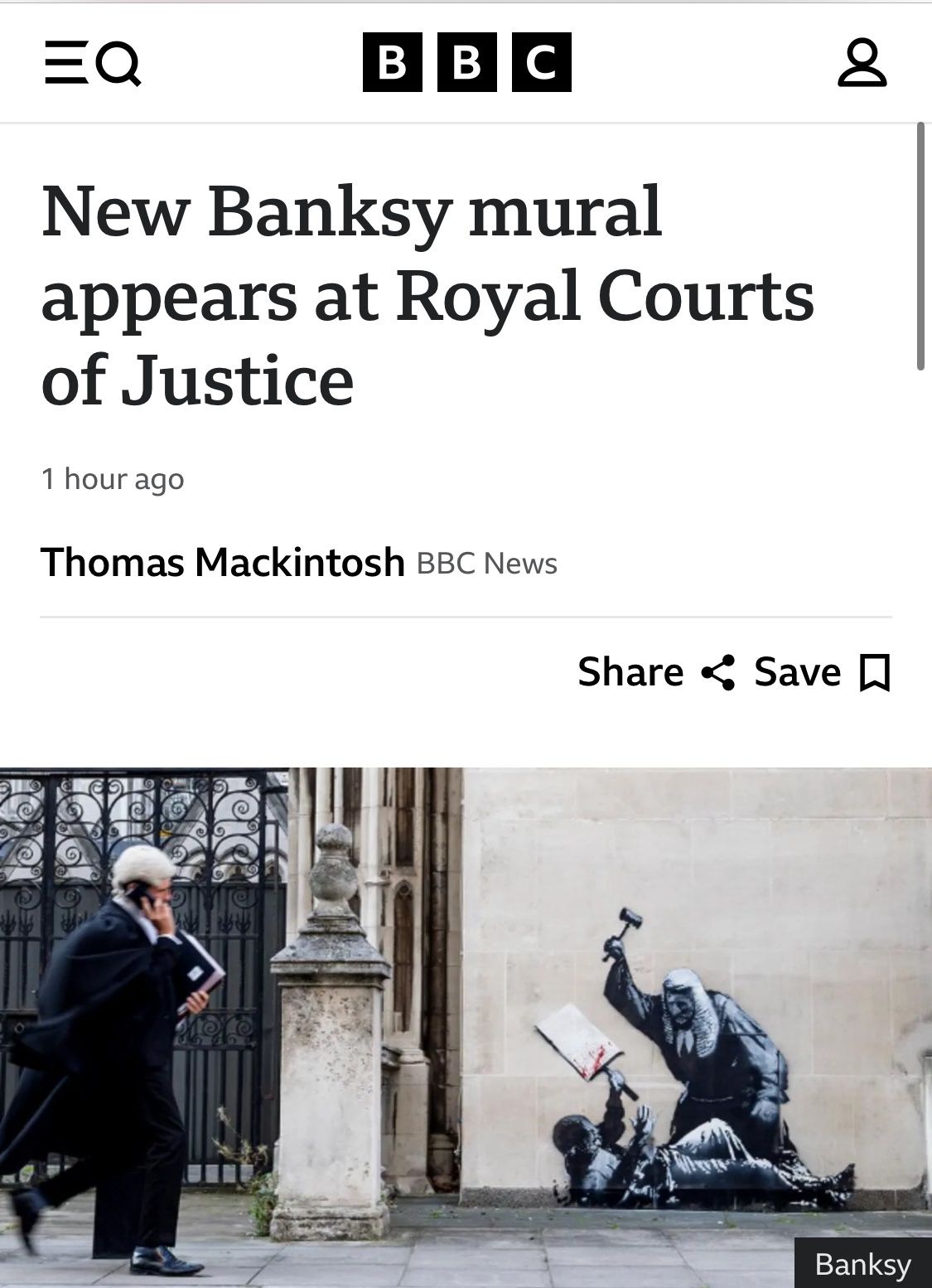
Task: Click the Save text label
Action: point(798,672)
